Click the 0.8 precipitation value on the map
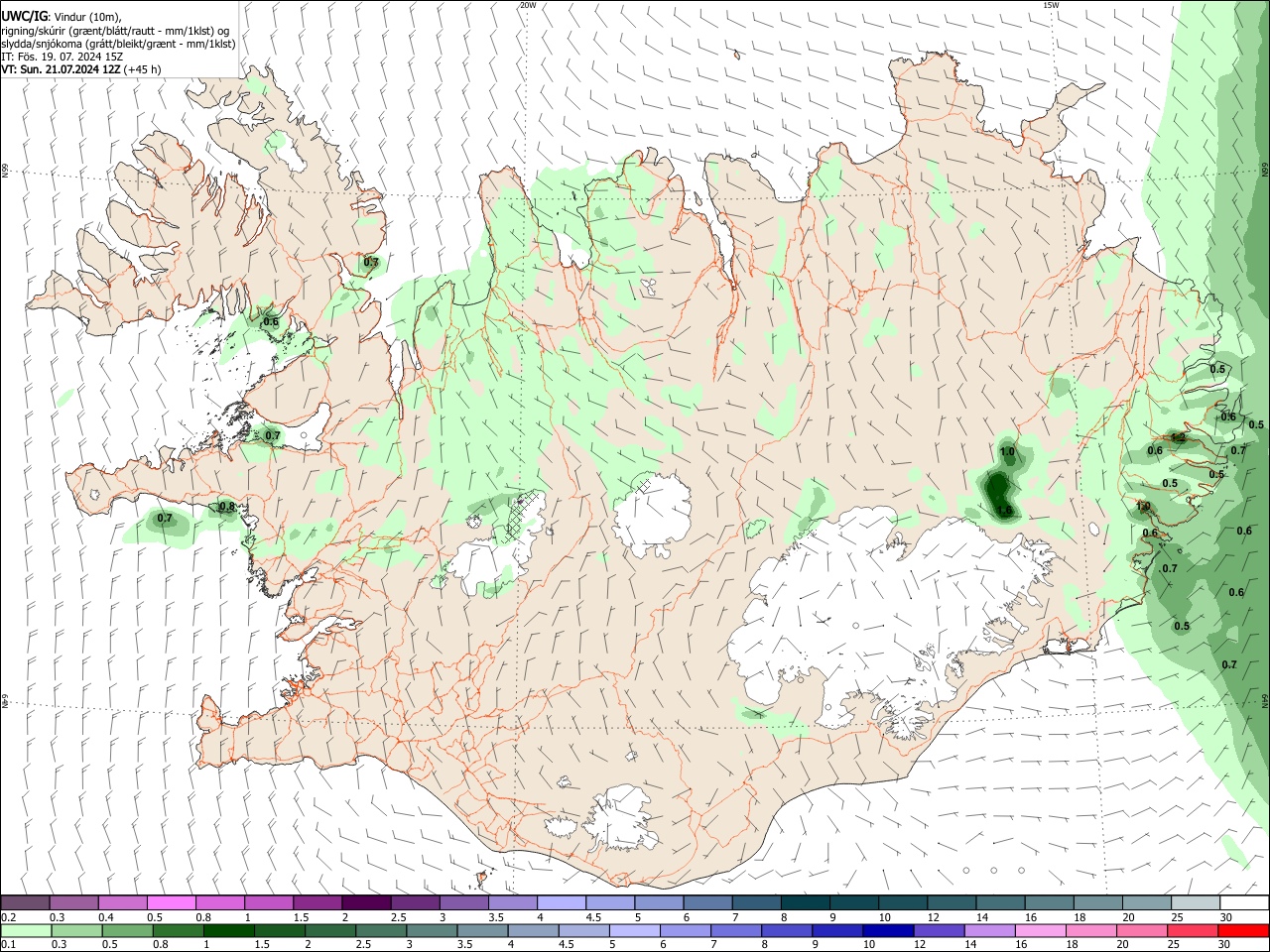The height and width of the screenshot is (952, 1270). [227, 507]
